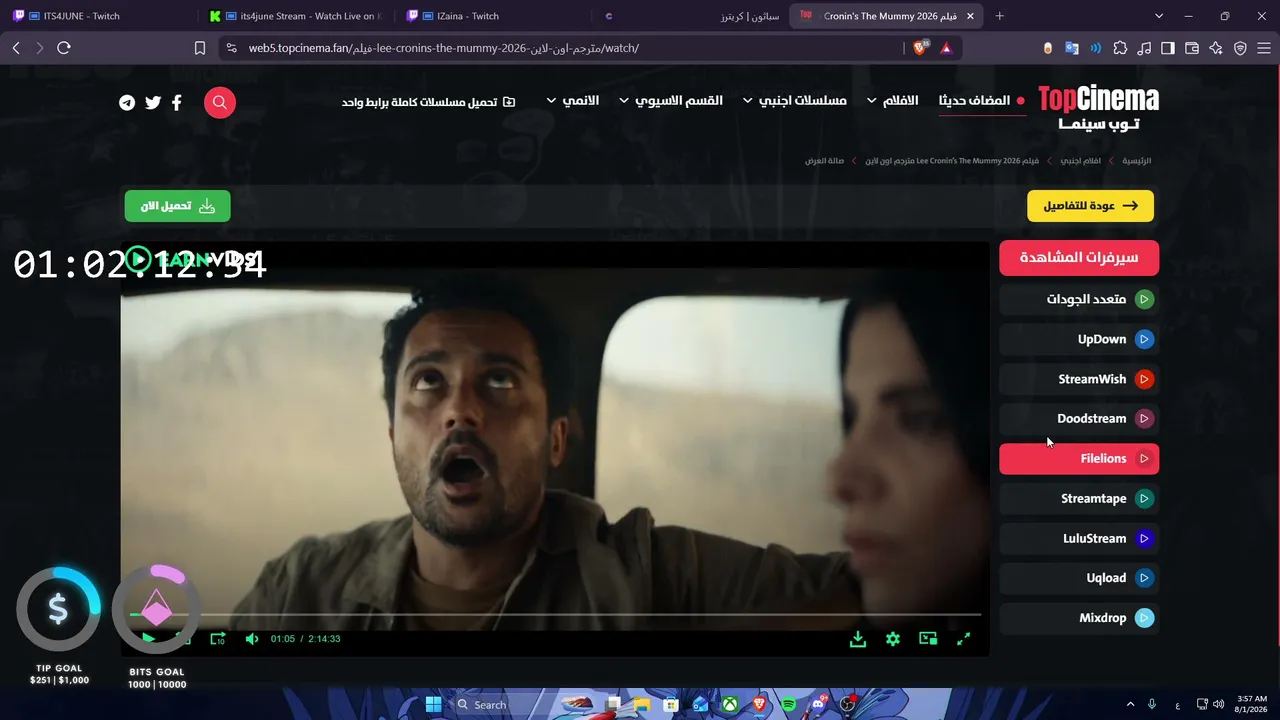The width and height of the screenshot is (1280, 720).
Task: Open the Leo AI sparkle icon
Action: (x=1216, y=48)
